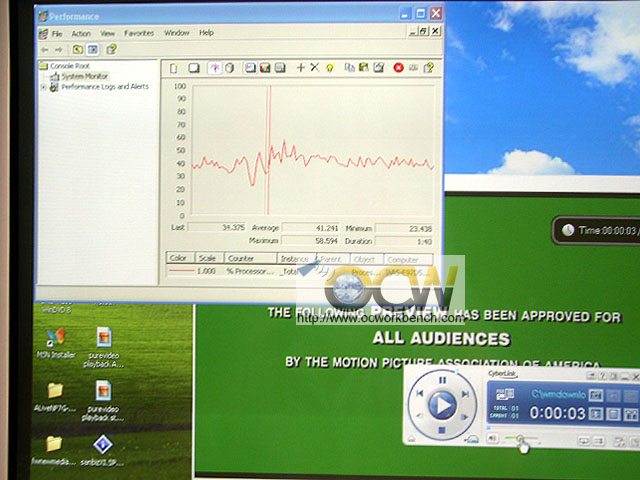Click the Paste Counter List icon
640x480 pixels.
[x=363, y=67]
